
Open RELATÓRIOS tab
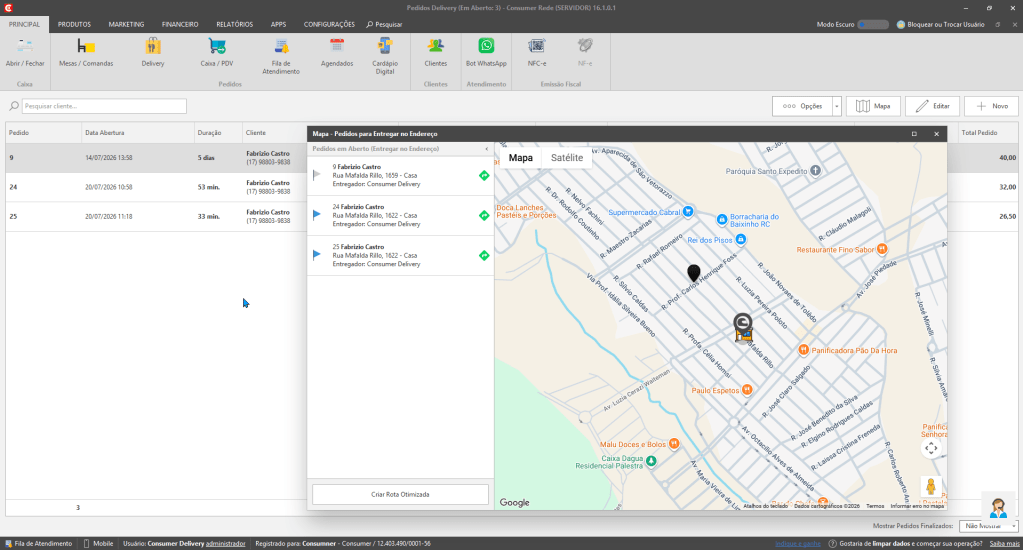pyautogui.click(x=235, y=24)
